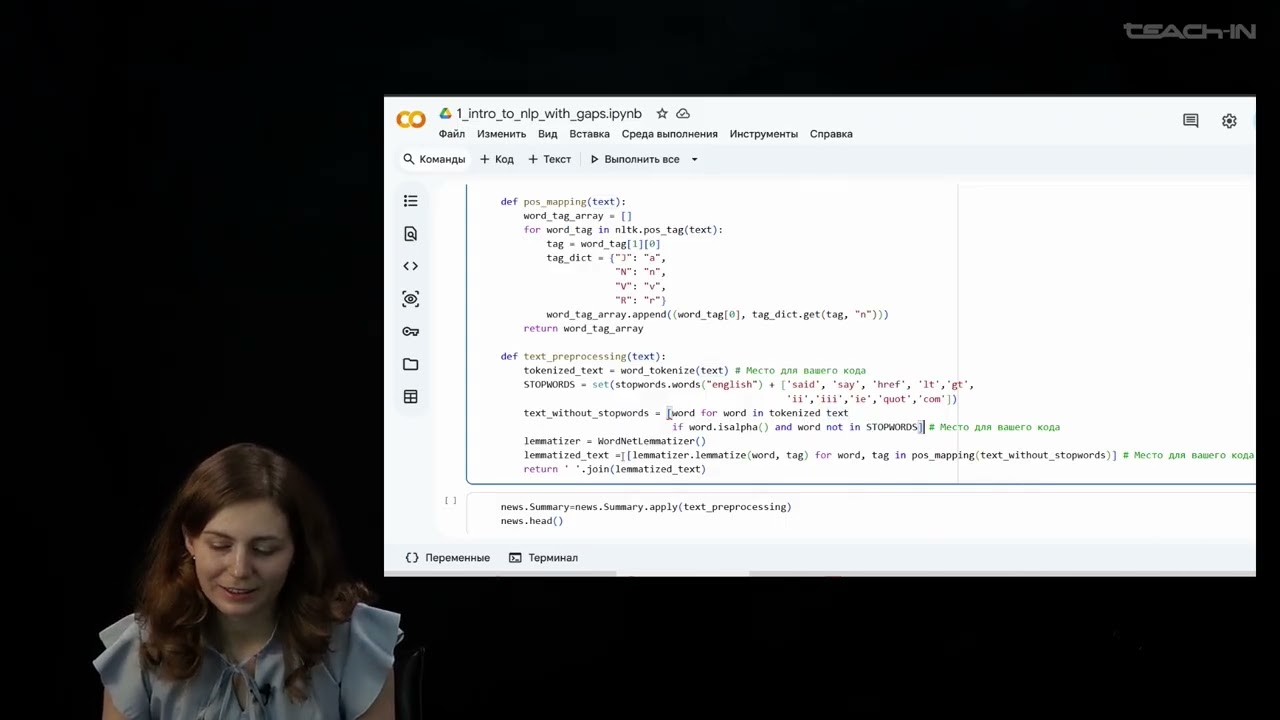Image resolution: width=1280 pixels, height=720 pixels.
Task: Click the Google Drive icon beside notebook title
Action: tap(445, 114)
